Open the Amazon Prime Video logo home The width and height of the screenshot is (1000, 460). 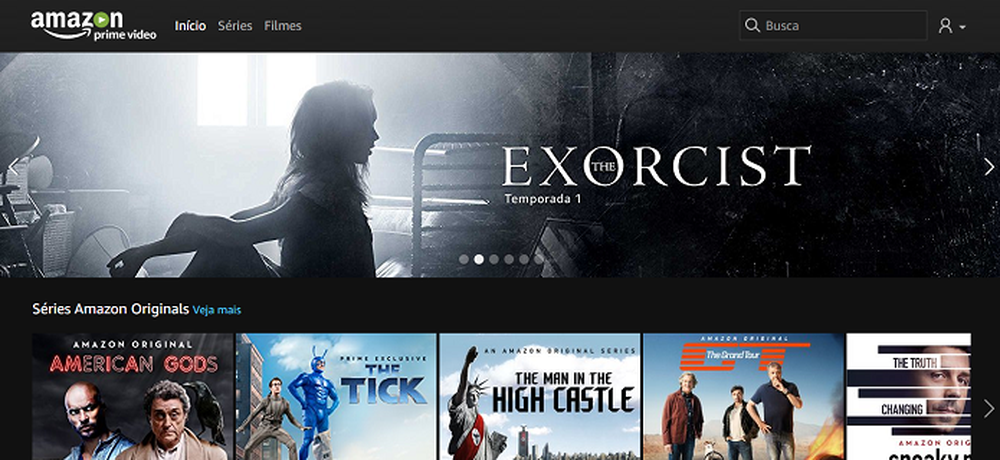93,26
